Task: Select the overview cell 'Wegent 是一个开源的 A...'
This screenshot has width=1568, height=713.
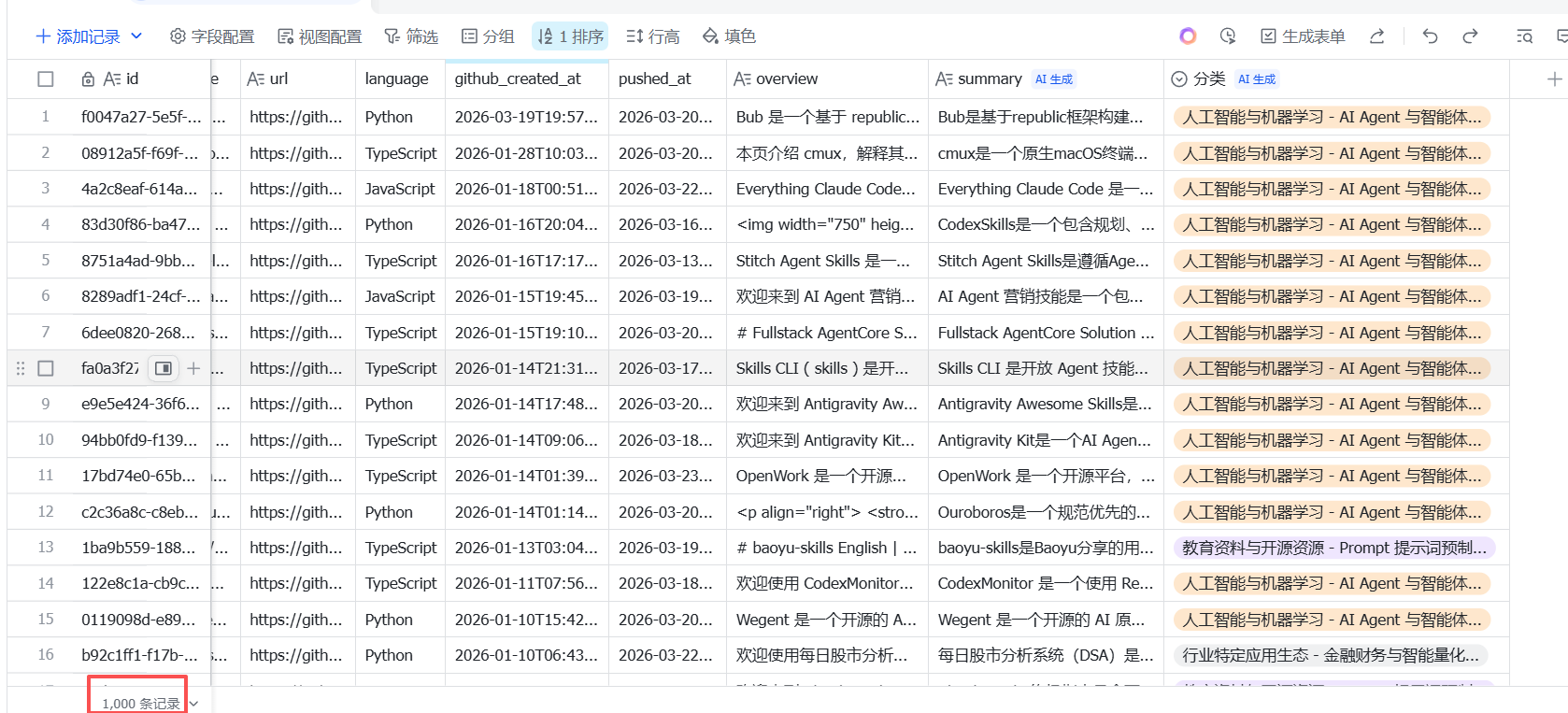Action: tap(827, 620)
